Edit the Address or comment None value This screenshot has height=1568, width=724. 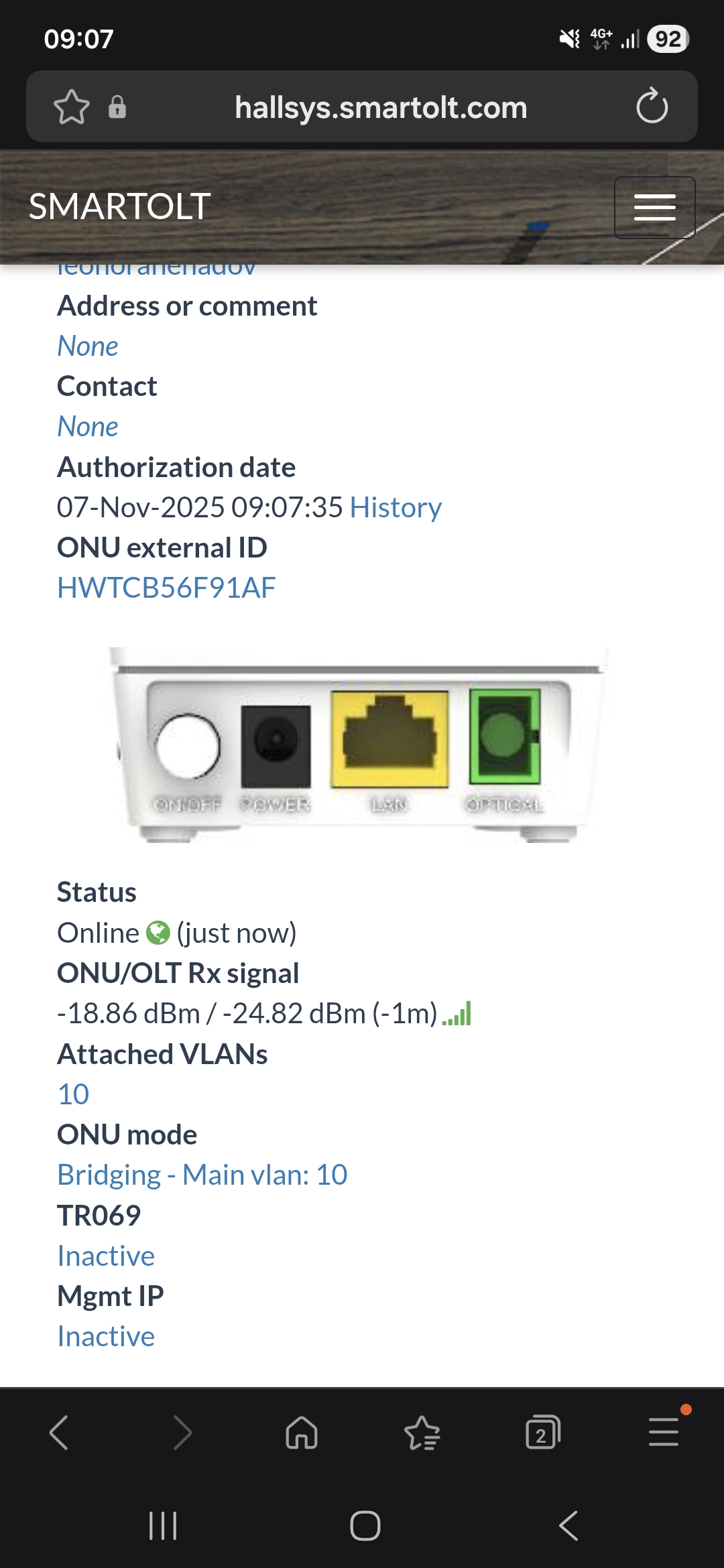tap(88, 346)
